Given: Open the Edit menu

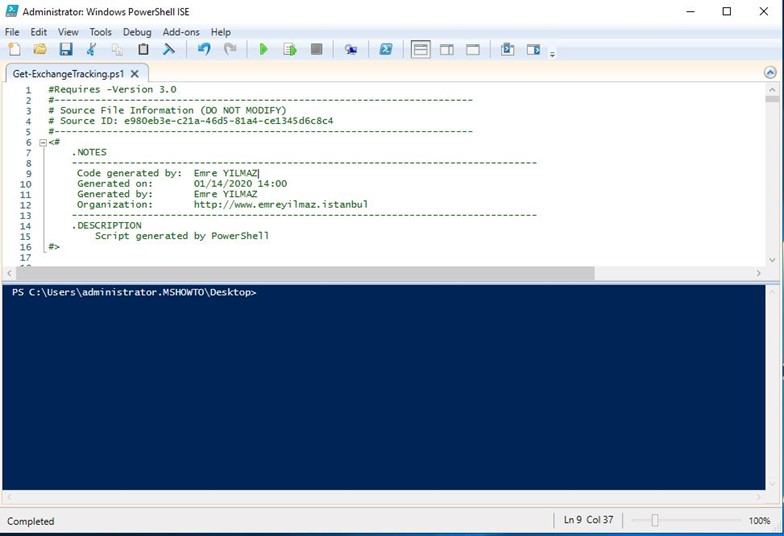Looking at the screenshot, I should click(x=38, y=32).
